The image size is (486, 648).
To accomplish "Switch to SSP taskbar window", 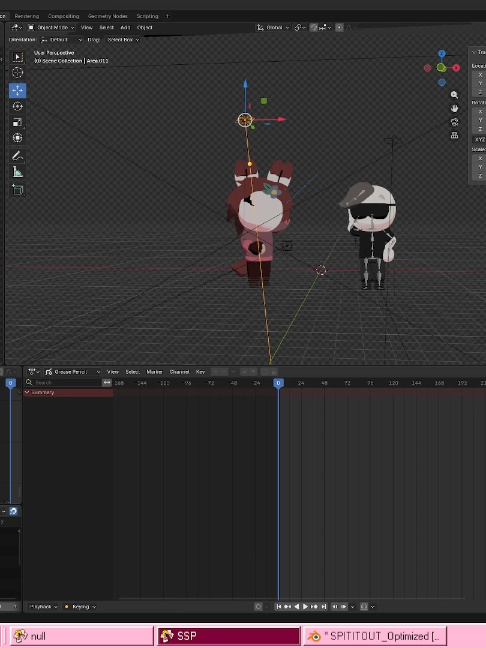I will click(x=229, y=636).
